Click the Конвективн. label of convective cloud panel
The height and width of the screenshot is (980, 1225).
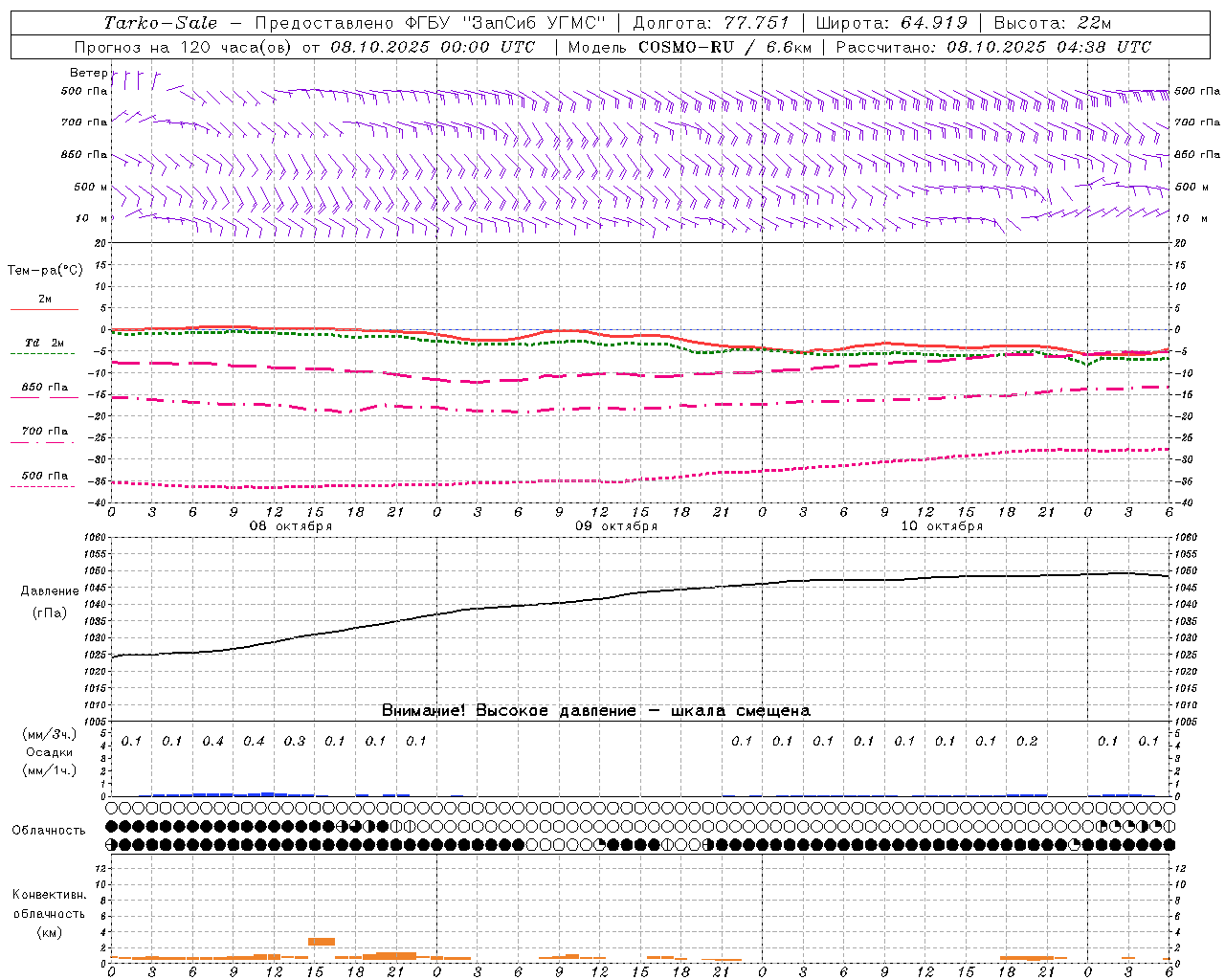[50, 895]
